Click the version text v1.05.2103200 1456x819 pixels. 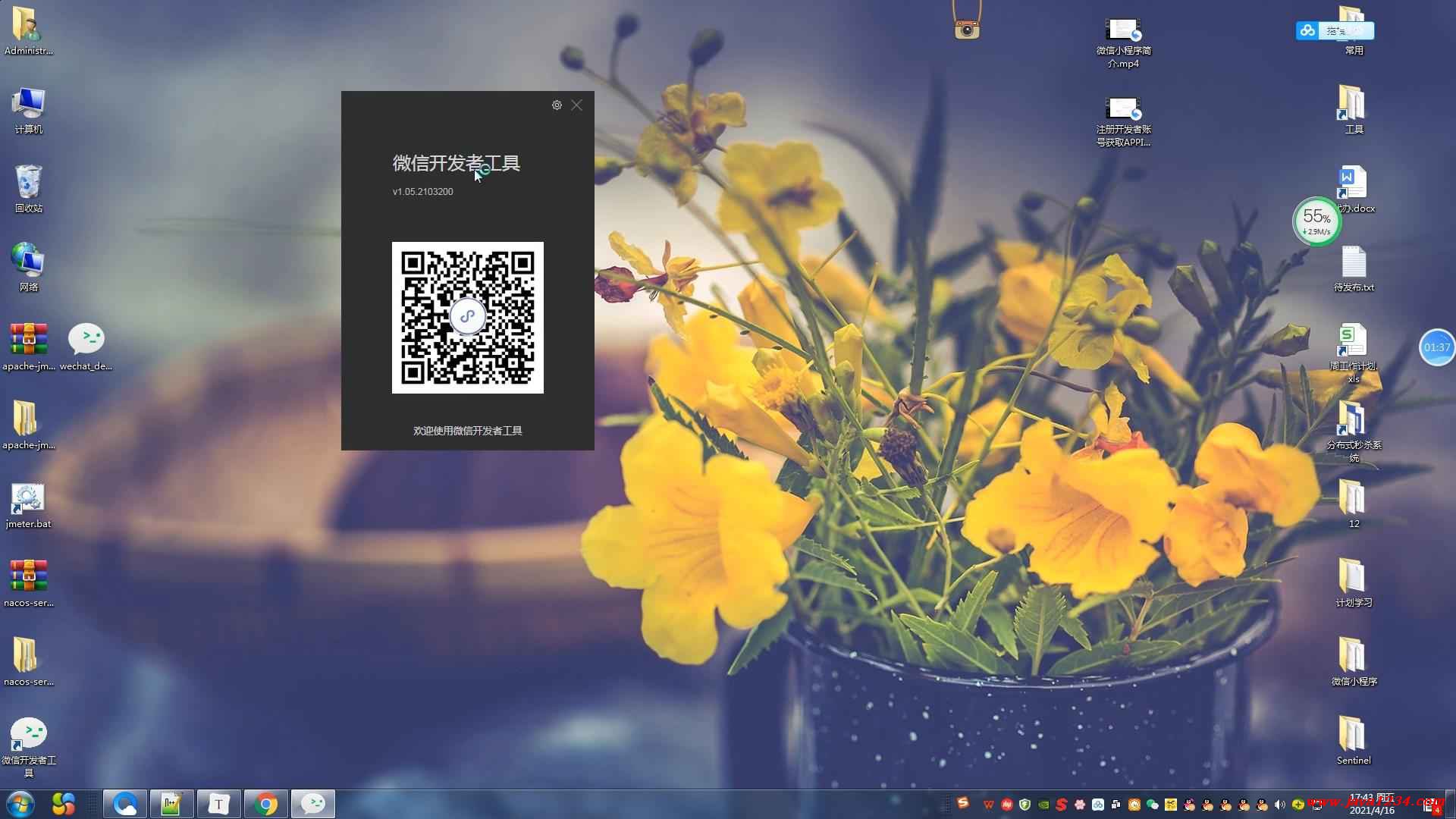pos(422,192)
